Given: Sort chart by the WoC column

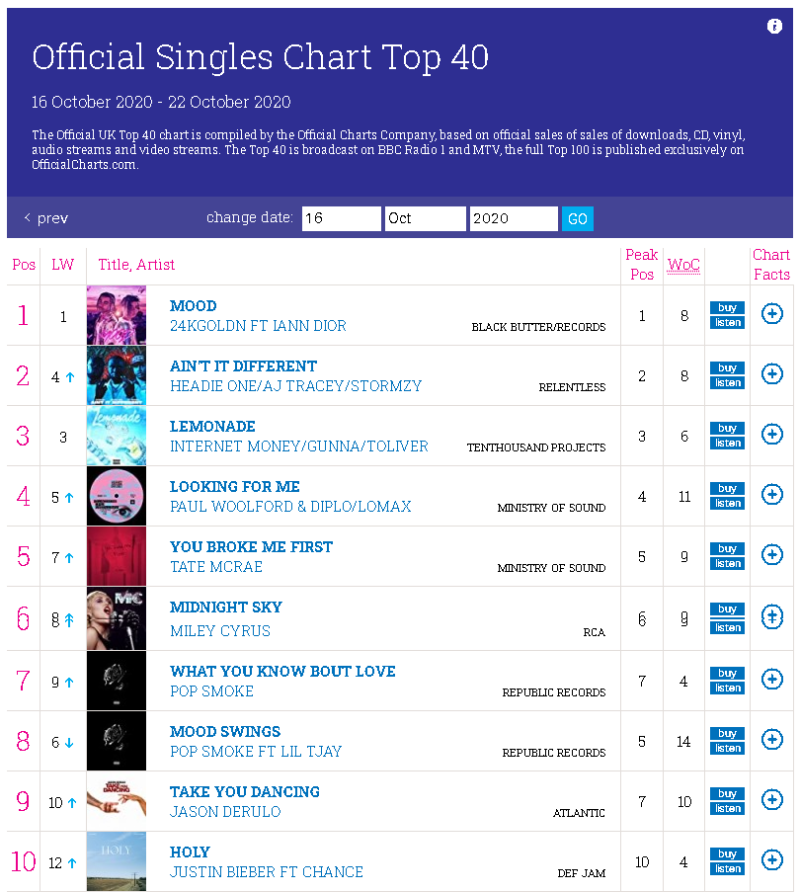Looking at the screenshot, I should coord(683,265).
